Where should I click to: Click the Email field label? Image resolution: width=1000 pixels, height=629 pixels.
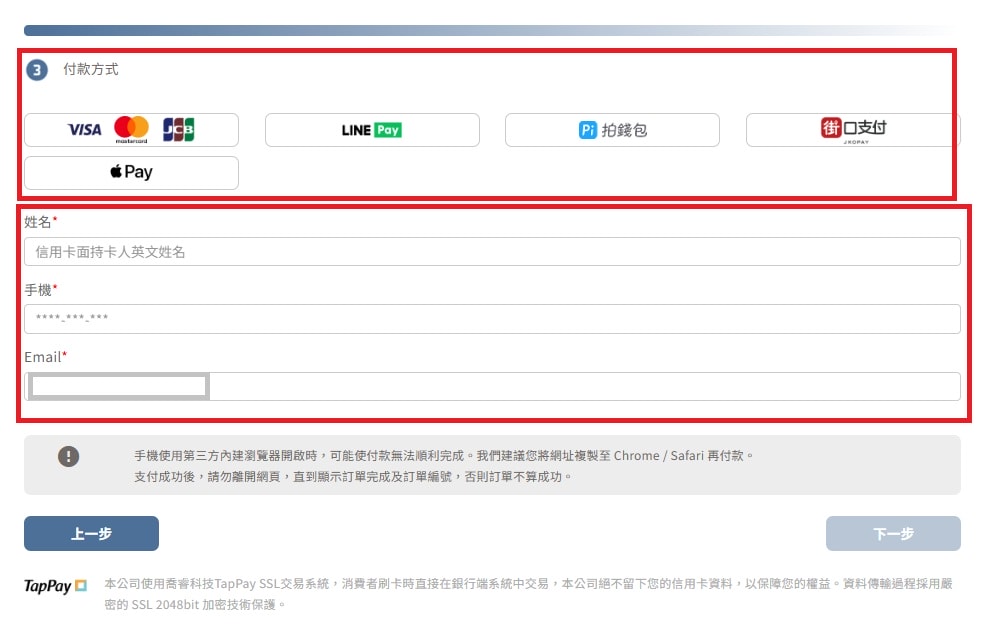45,357
